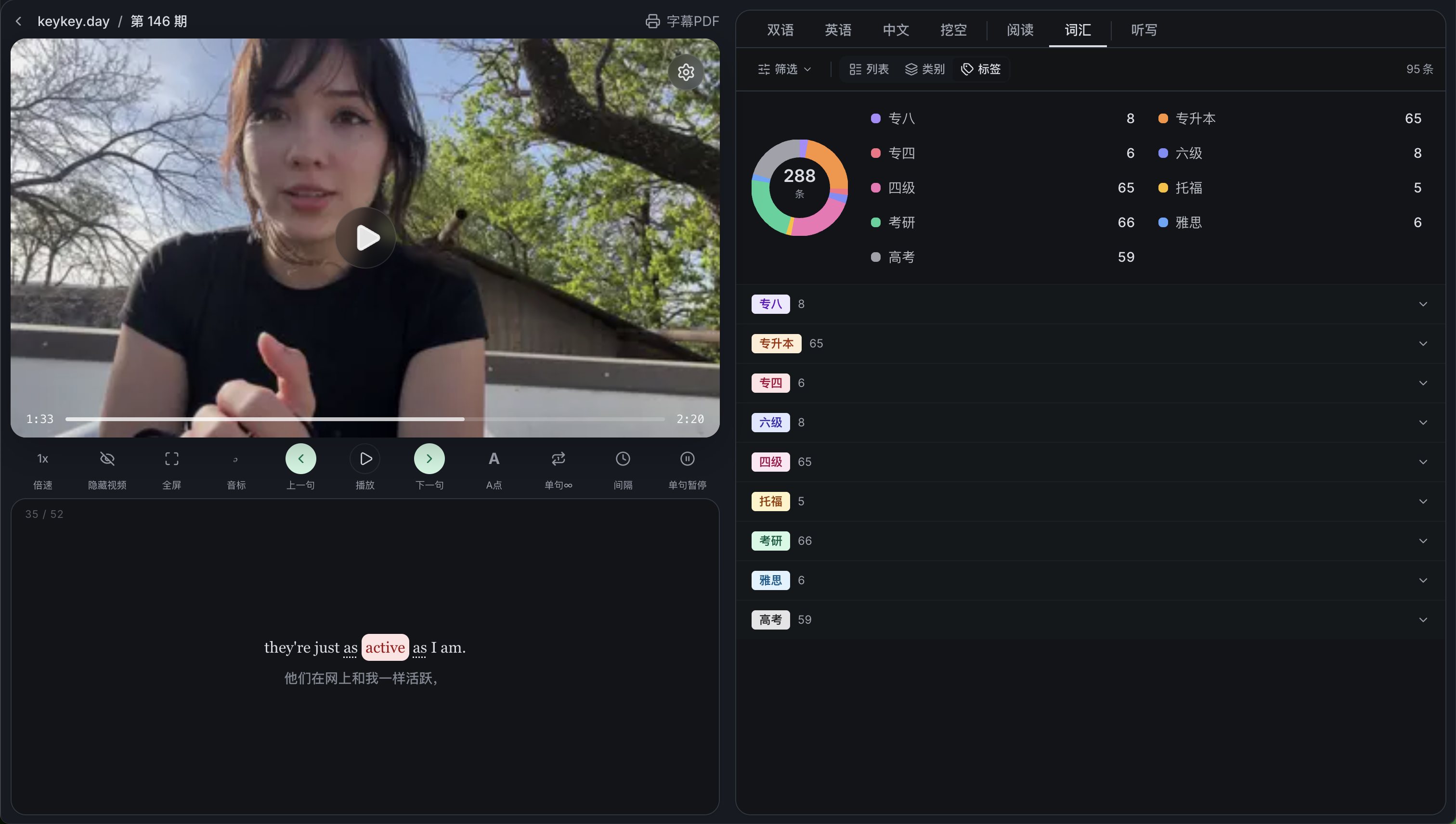Play the next sentence with 下一句
Image resolution: width=1456 pixels, height=824 pixels.
pyautogui.click(x=429, y=459)
